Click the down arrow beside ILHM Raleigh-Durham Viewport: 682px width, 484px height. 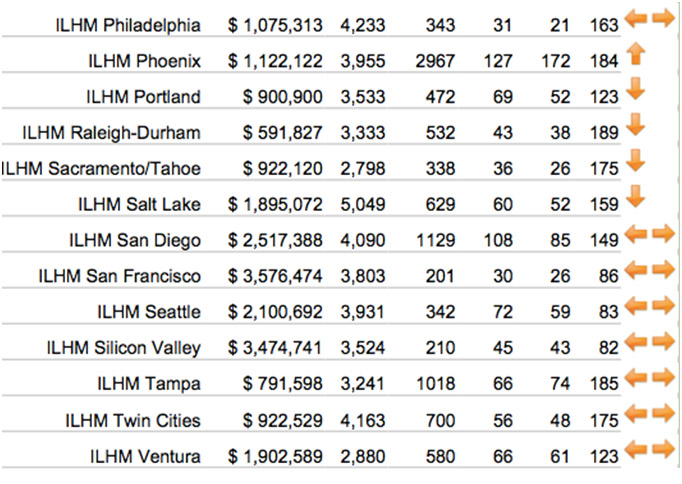(x=635, y=125)
